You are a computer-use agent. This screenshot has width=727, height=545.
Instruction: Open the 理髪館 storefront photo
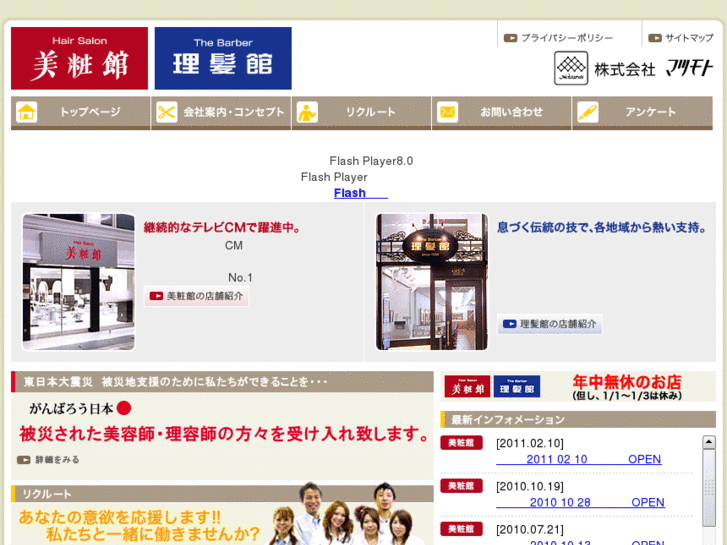(x=432, y=282)
